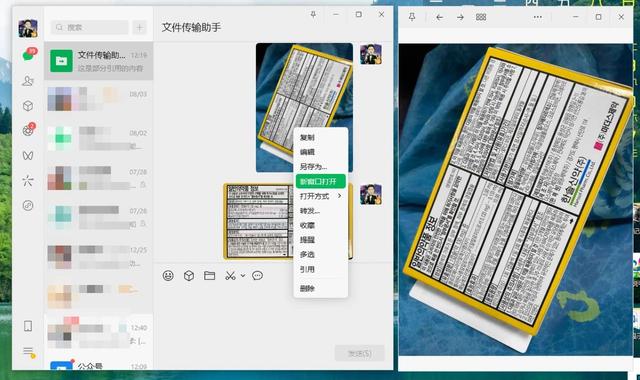
Task: Open Top Stories pinwheel icon in sidebar
Action: [x=28, y=180]
